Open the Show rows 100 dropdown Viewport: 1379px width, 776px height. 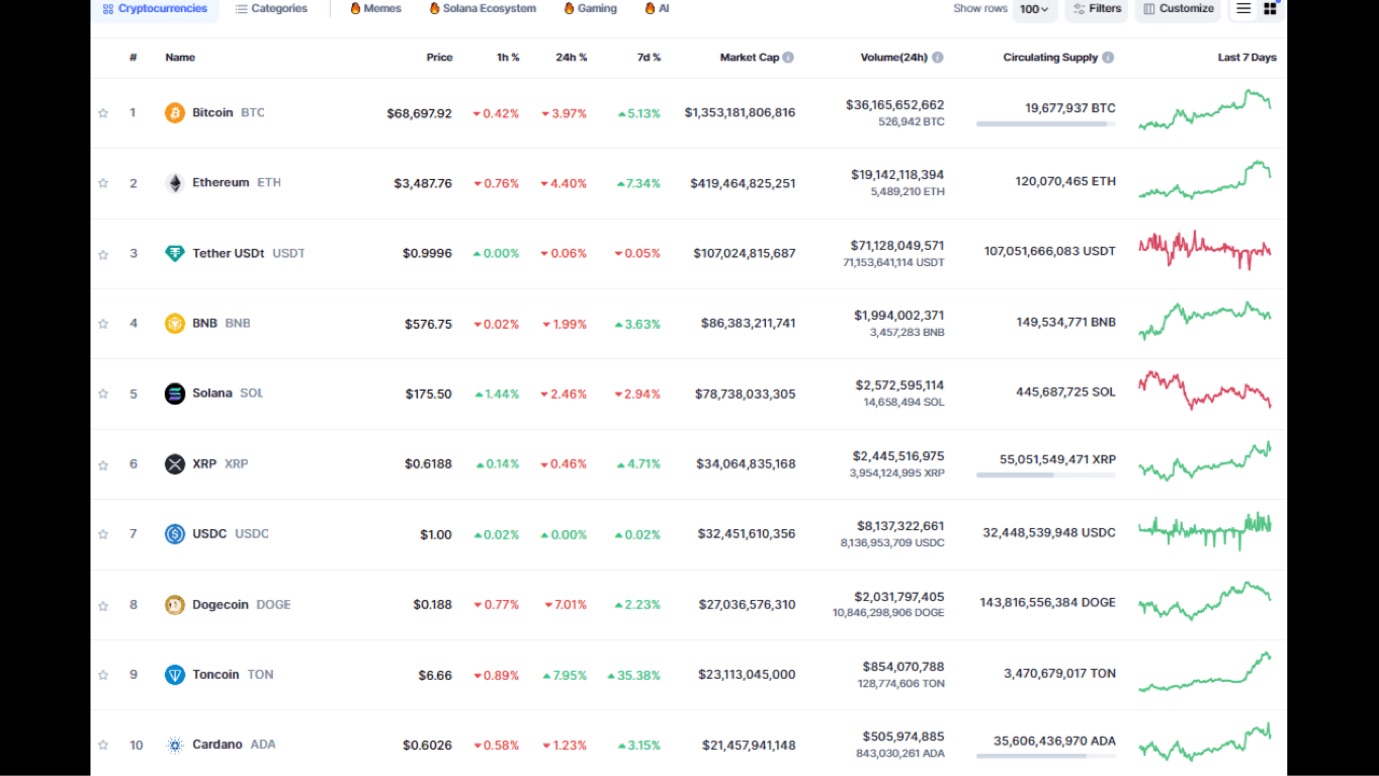[x=1034, y=9]
